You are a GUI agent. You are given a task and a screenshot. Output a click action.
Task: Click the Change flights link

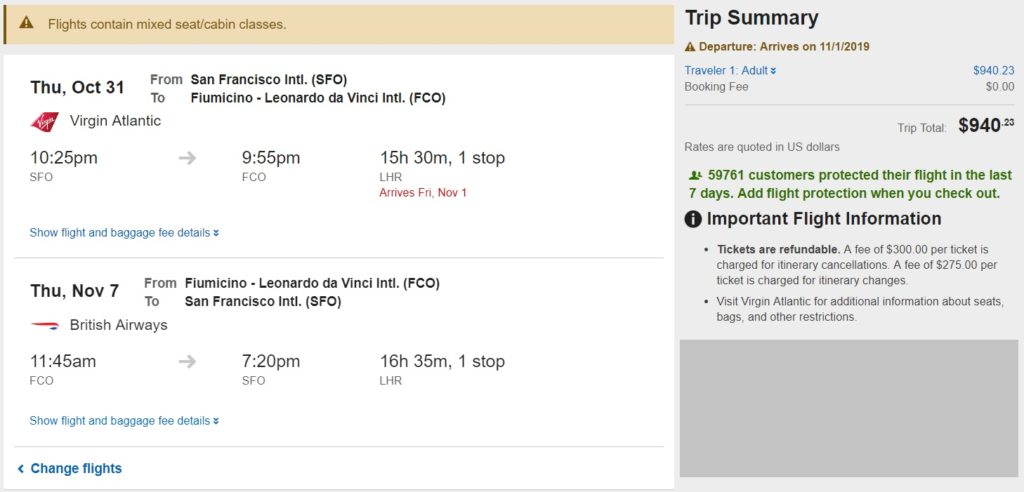[76, 468]
